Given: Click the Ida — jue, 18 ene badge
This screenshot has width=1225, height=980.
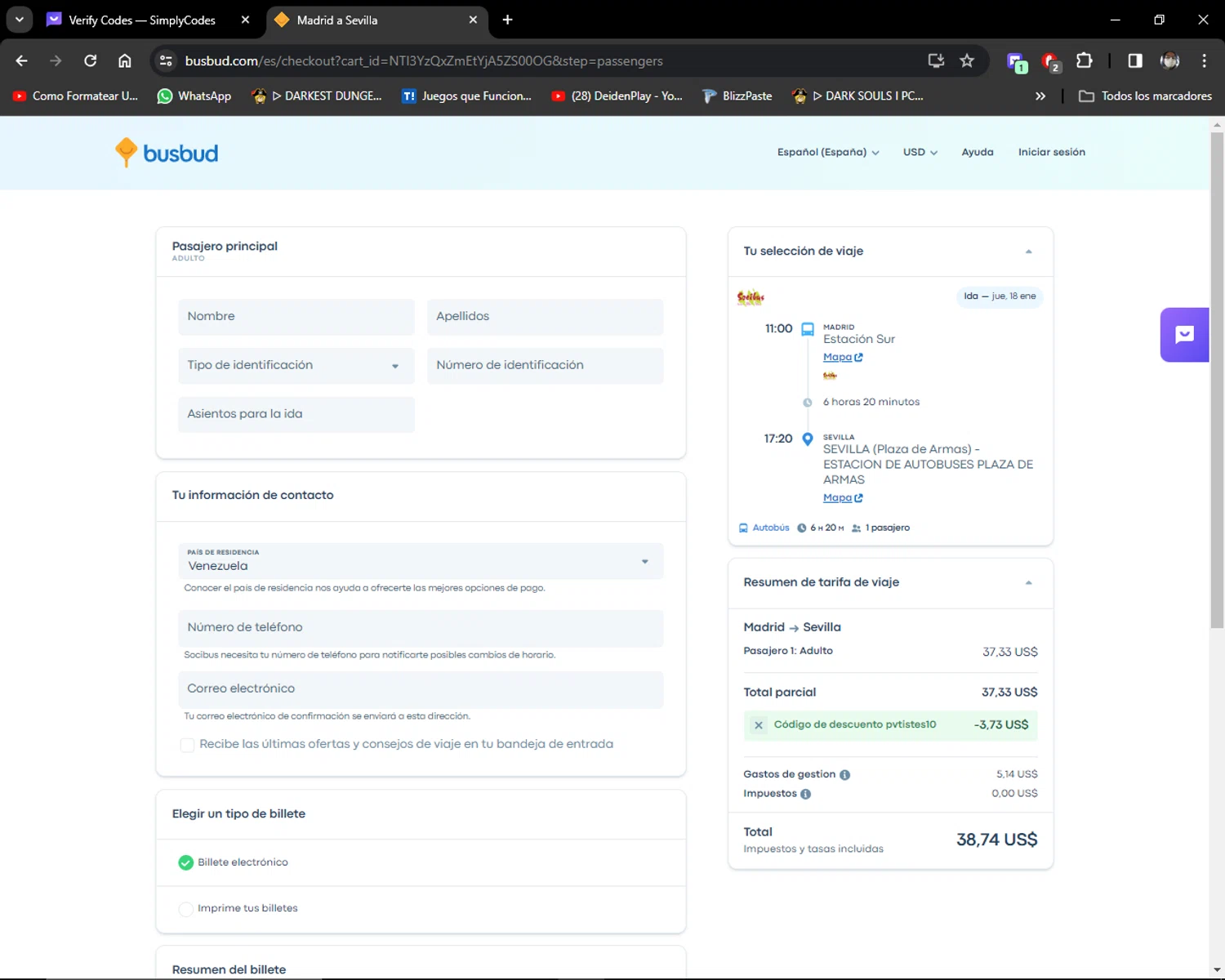Looking at the screenshot, I should [x=1000, y=296].
